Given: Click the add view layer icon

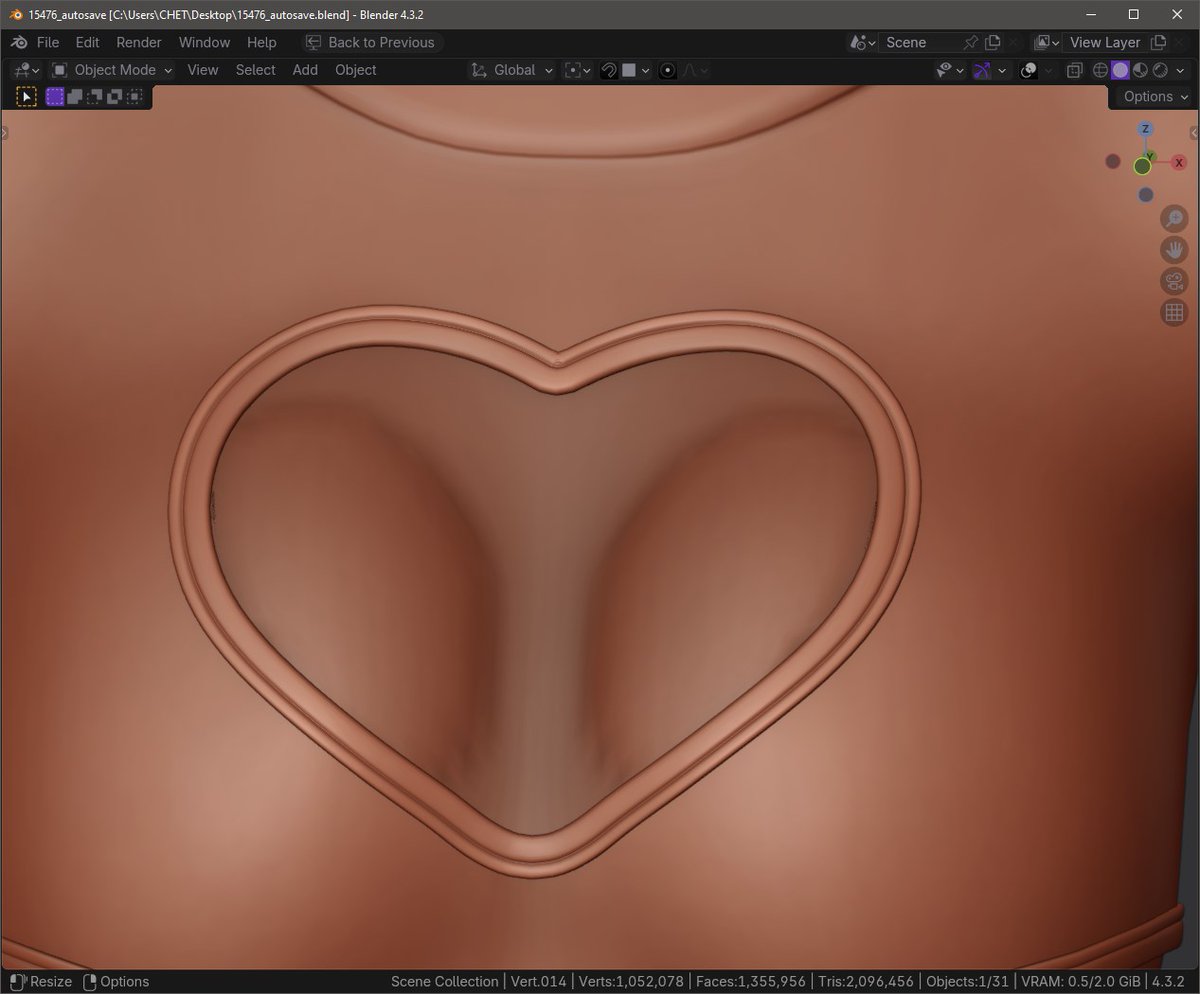Looking at the screenshot, I should click(1158, 42).
